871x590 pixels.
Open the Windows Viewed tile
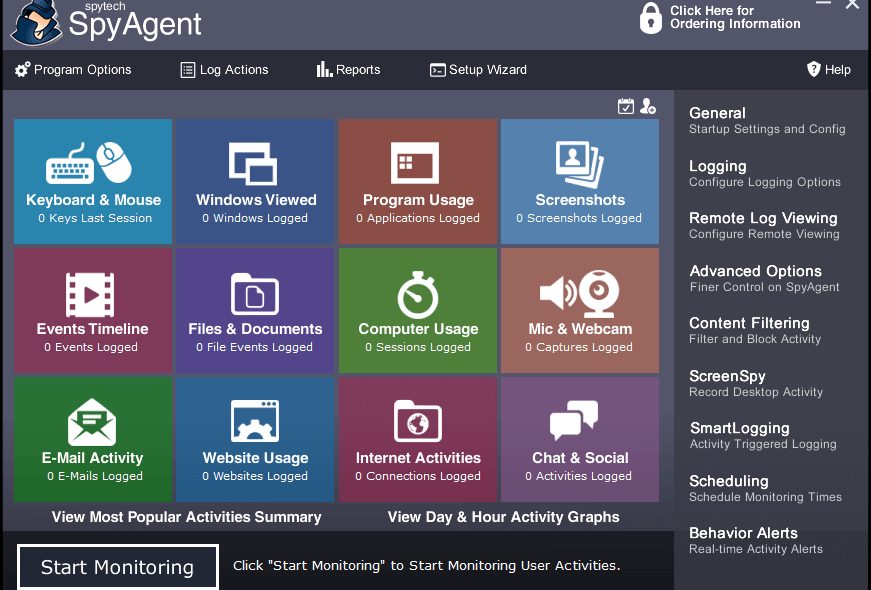[x=255, y=181]
